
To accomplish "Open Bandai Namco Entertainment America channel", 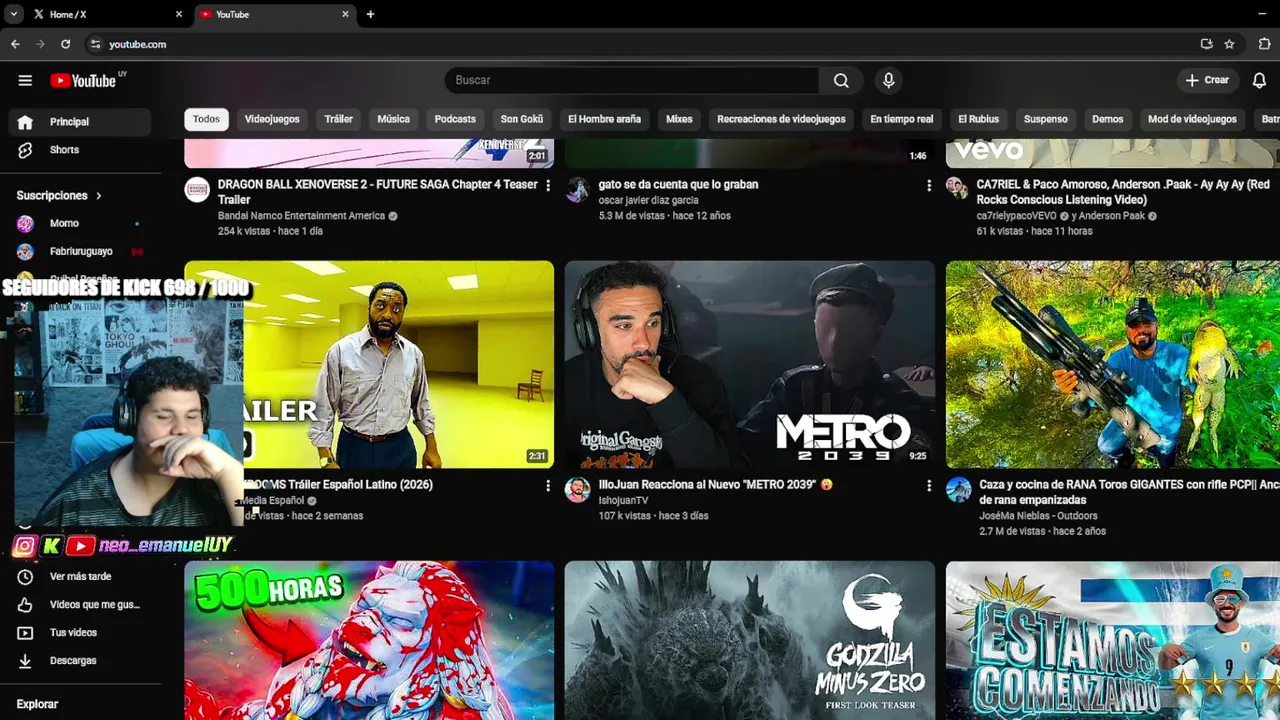I will pyautogui.click(x=301, y=216).
